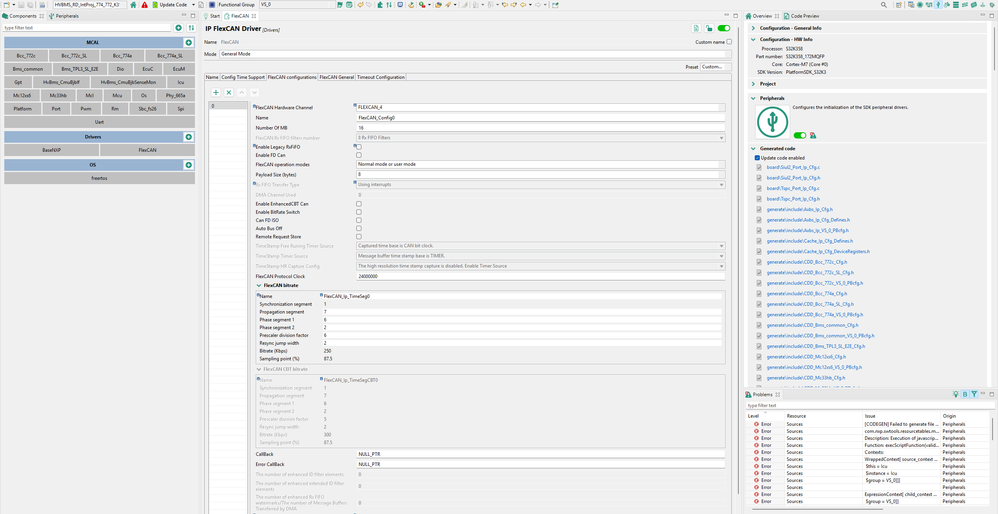Select the Bcc_772c component button
The image size is (998, 514).
click(x=28, y=56)
